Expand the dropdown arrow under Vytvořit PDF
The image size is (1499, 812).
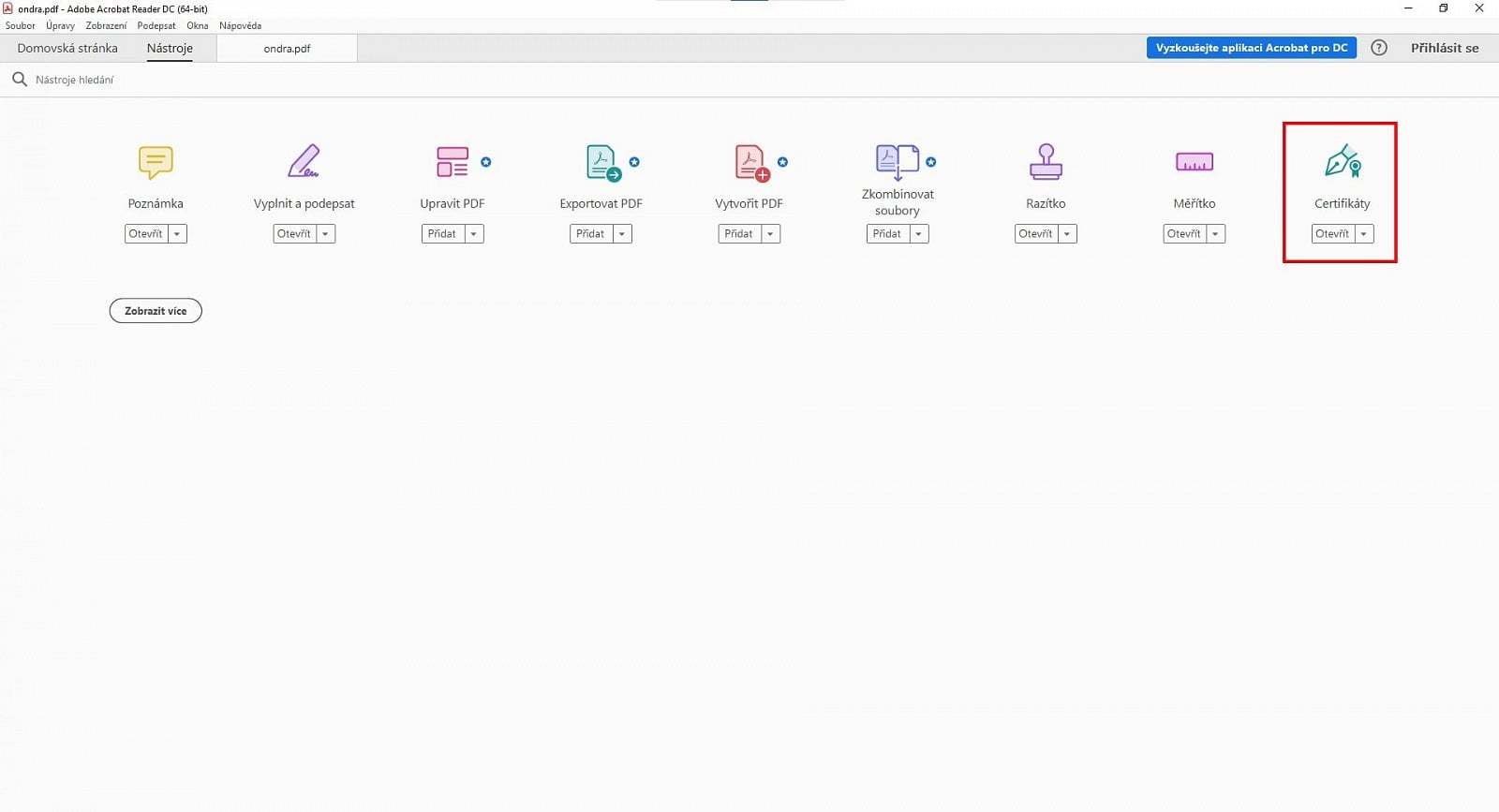[770, 234]
